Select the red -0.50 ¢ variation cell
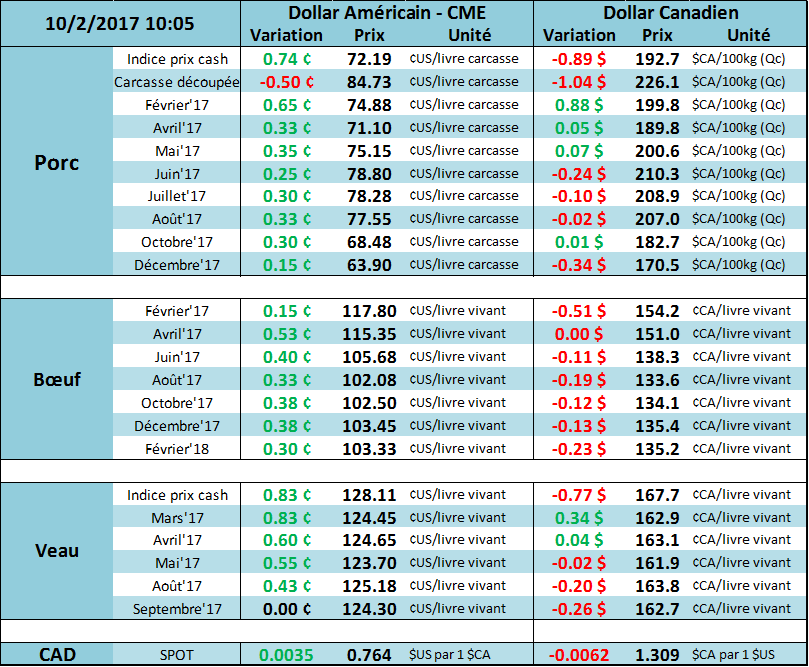Viewport: 809px width, 667px height. pyautogui.click(x=286, y=82)
